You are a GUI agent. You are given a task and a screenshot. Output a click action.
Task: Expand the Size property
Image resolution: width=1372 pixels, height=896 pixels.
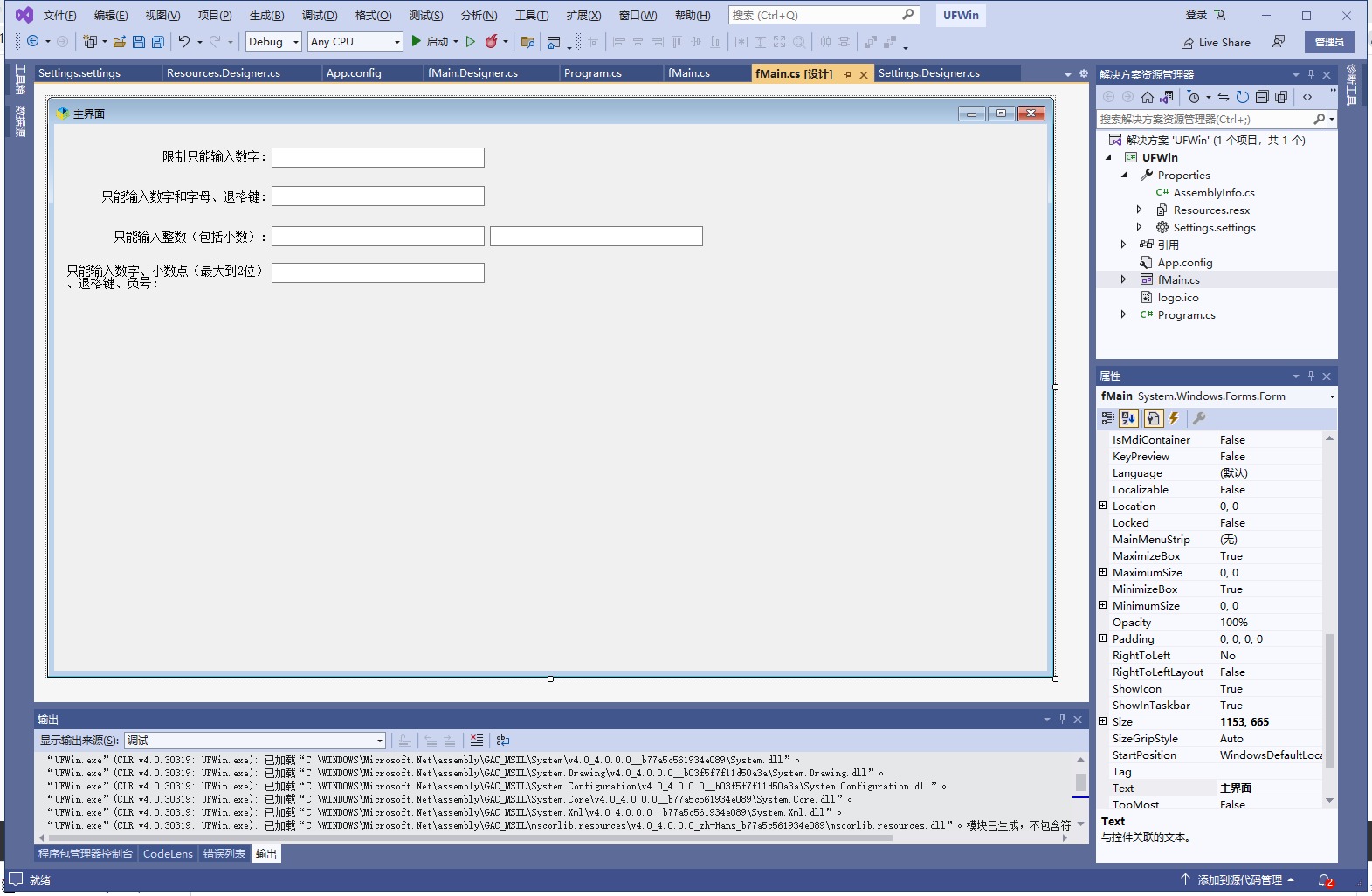pyautogui.click(x=1102, y=721)
